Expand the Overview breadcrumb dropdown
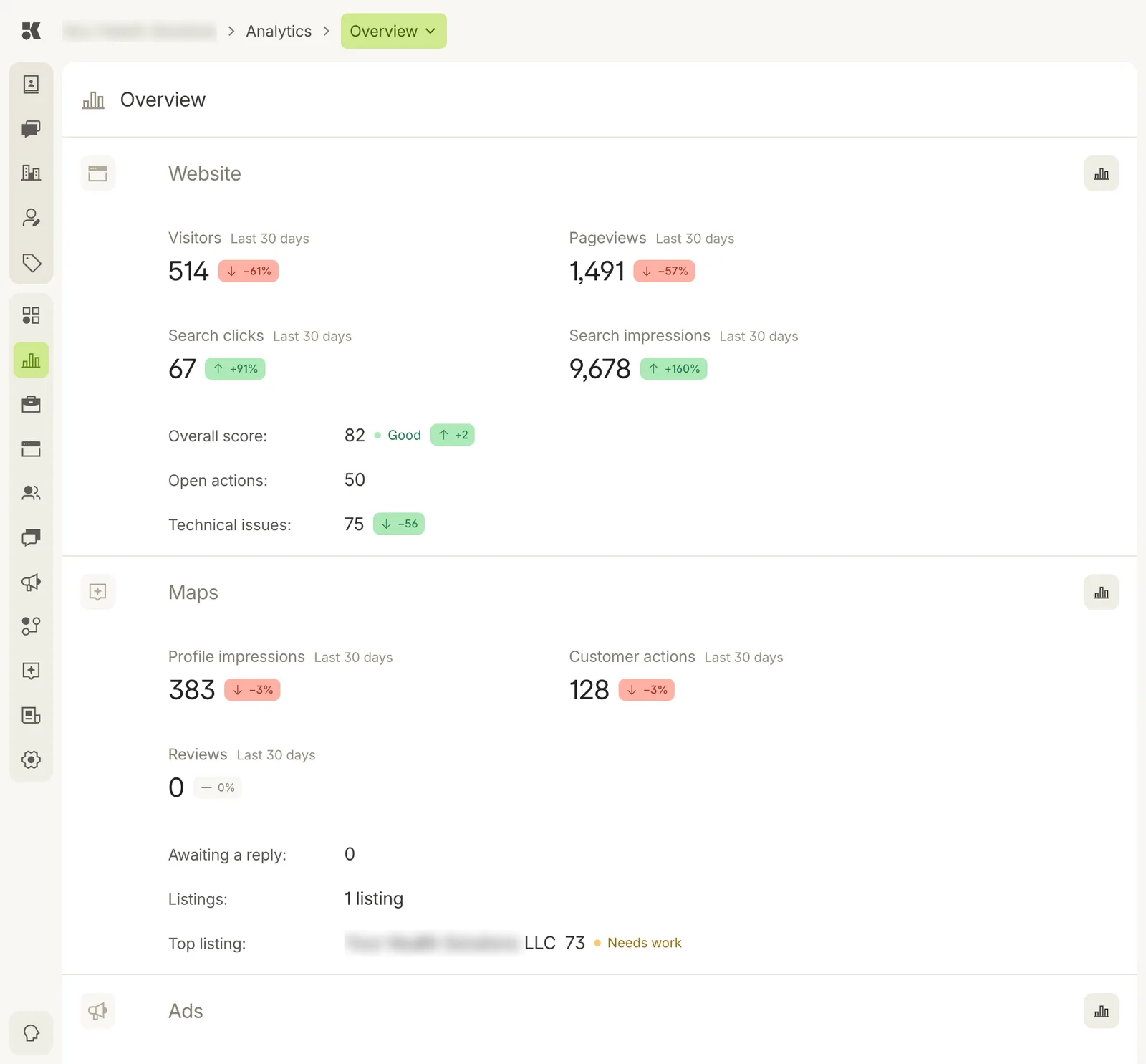1146x1064 pixels. 393,31
